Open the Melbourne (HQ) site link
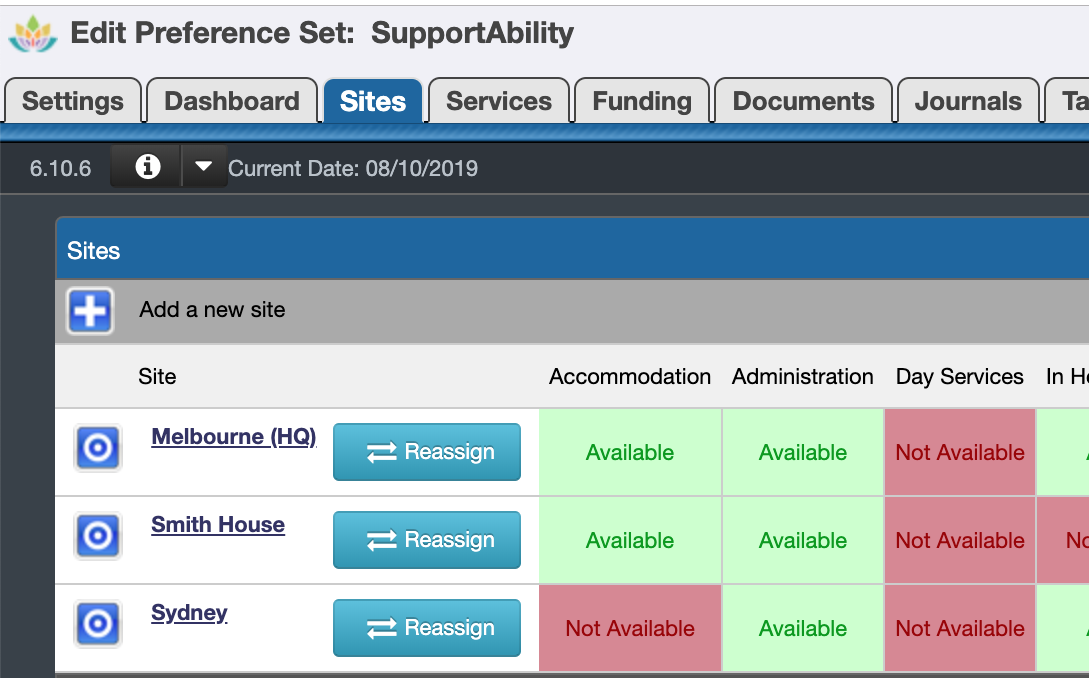 tap(233, 436)
